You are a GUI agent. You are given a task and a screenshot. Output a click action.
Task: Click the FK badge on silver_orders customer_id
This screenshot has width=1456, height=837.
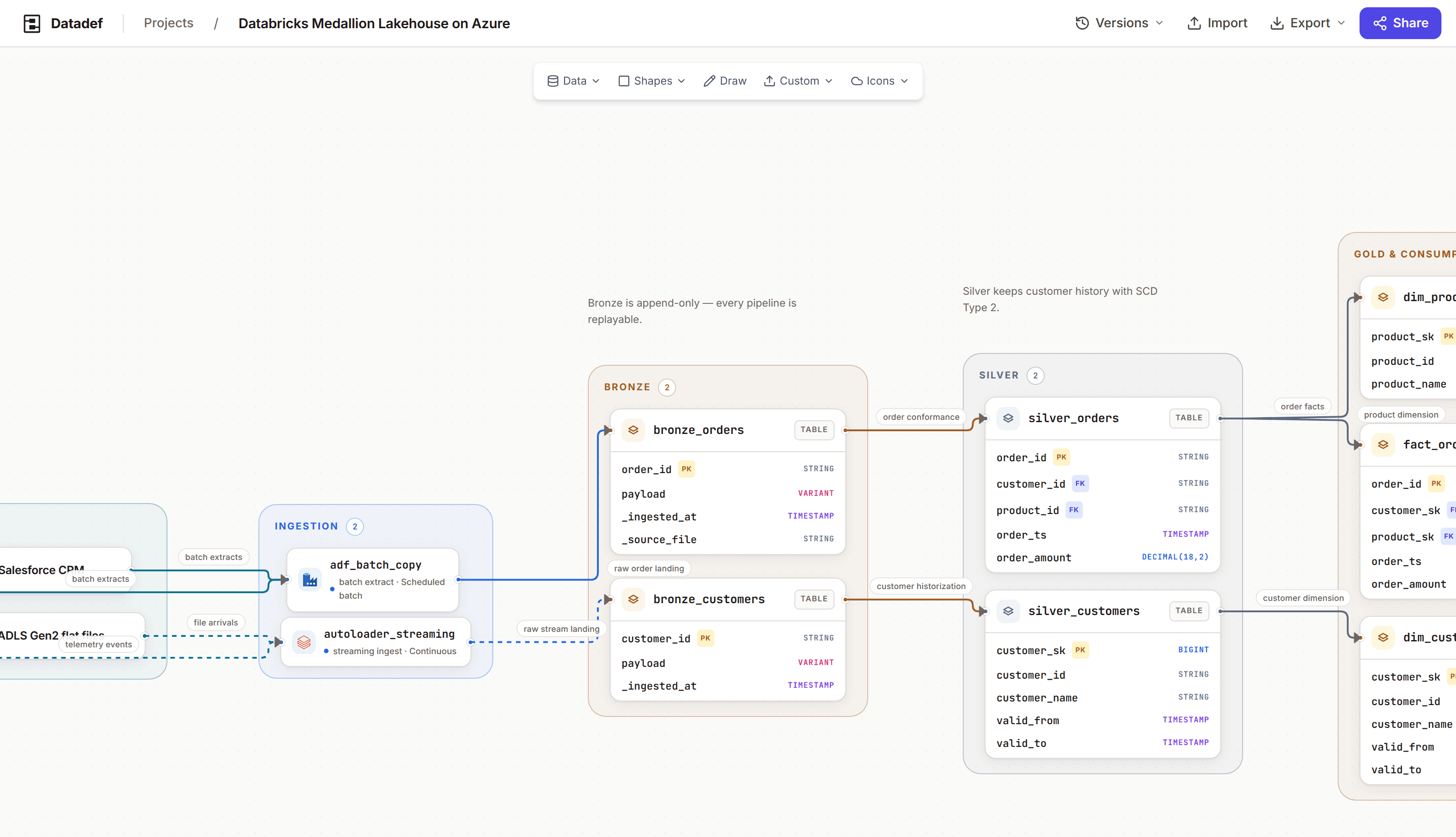(x=1080, y=484)
